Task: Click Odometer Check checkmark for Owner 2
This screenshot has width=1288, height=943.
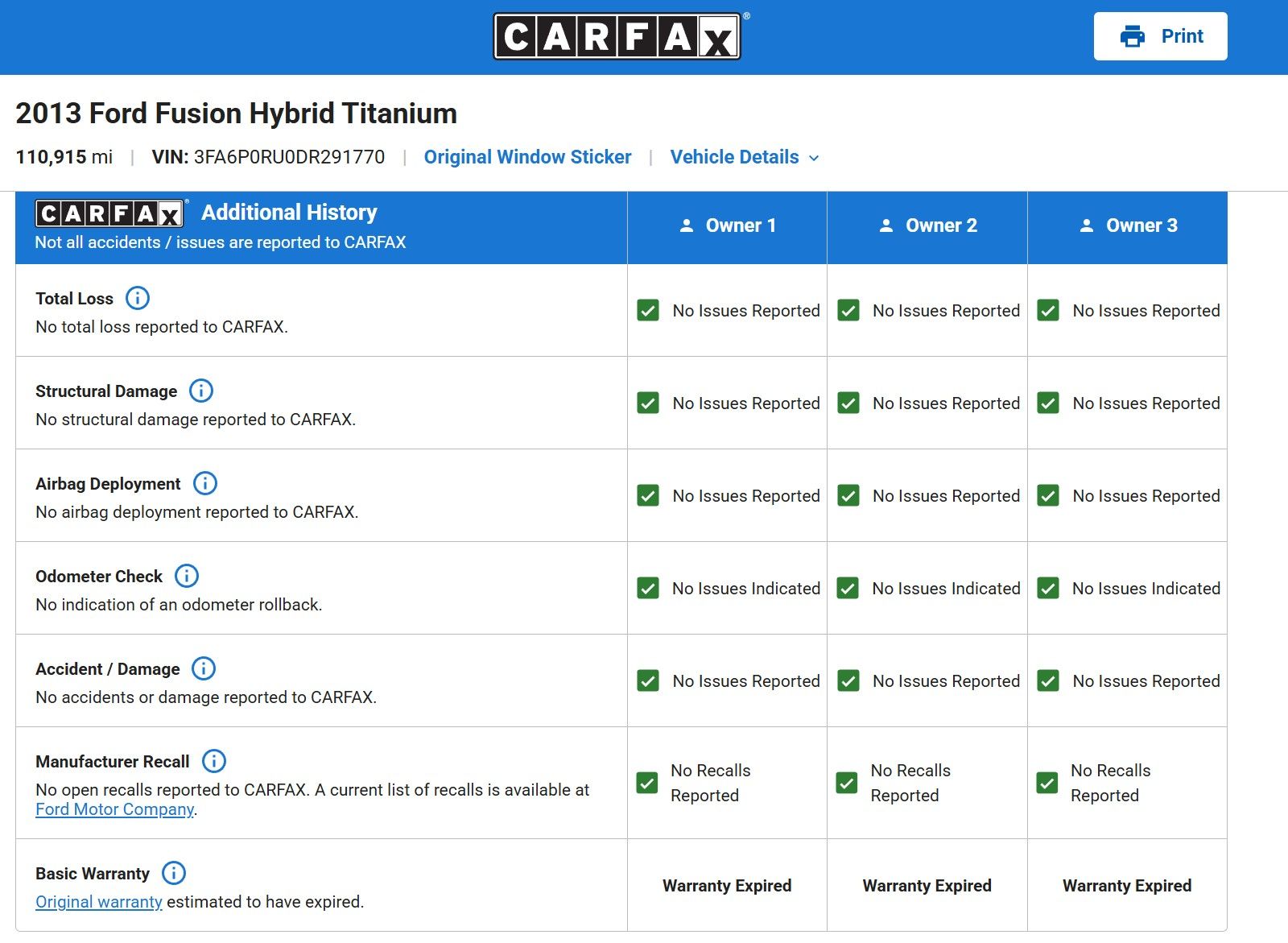Action: pyautogui.click(x=848, y=588)
